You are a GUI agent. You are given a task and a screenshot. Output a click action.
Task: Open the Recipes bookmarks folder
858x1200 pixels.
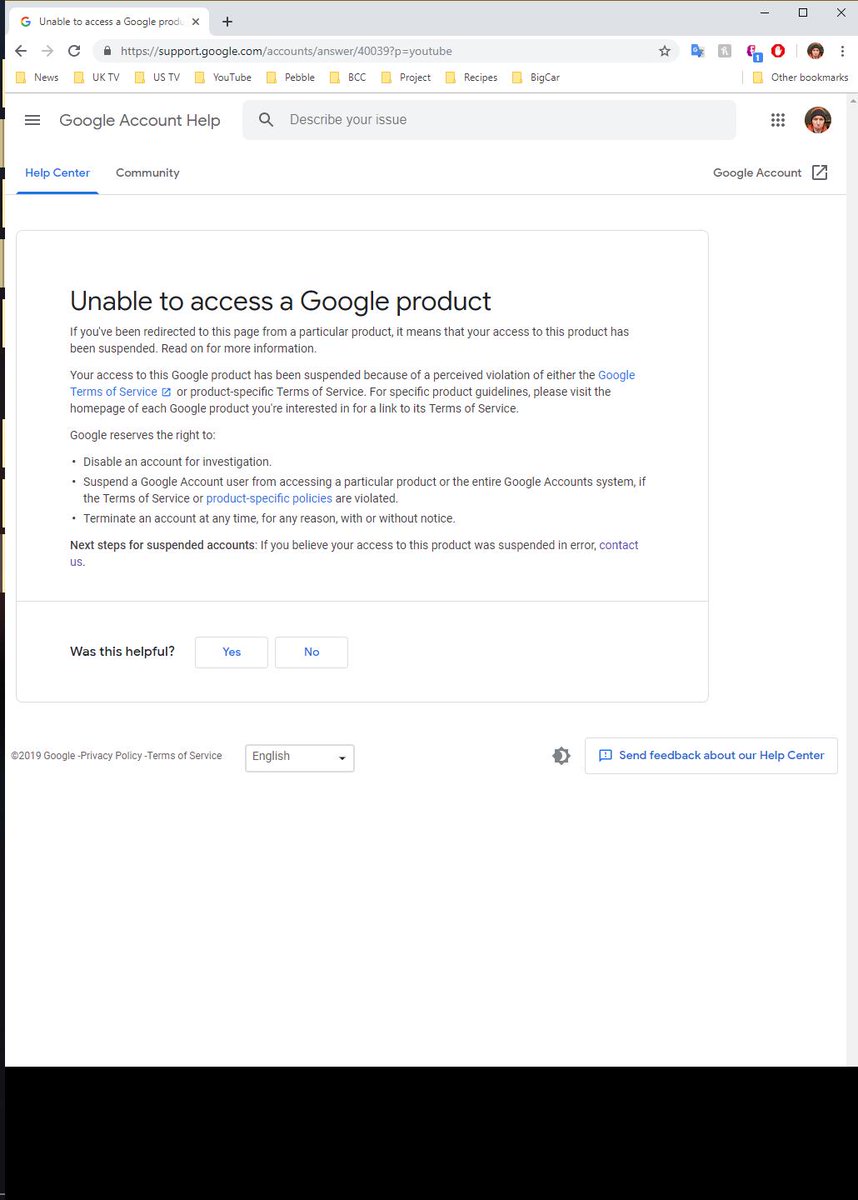(471, 77)
